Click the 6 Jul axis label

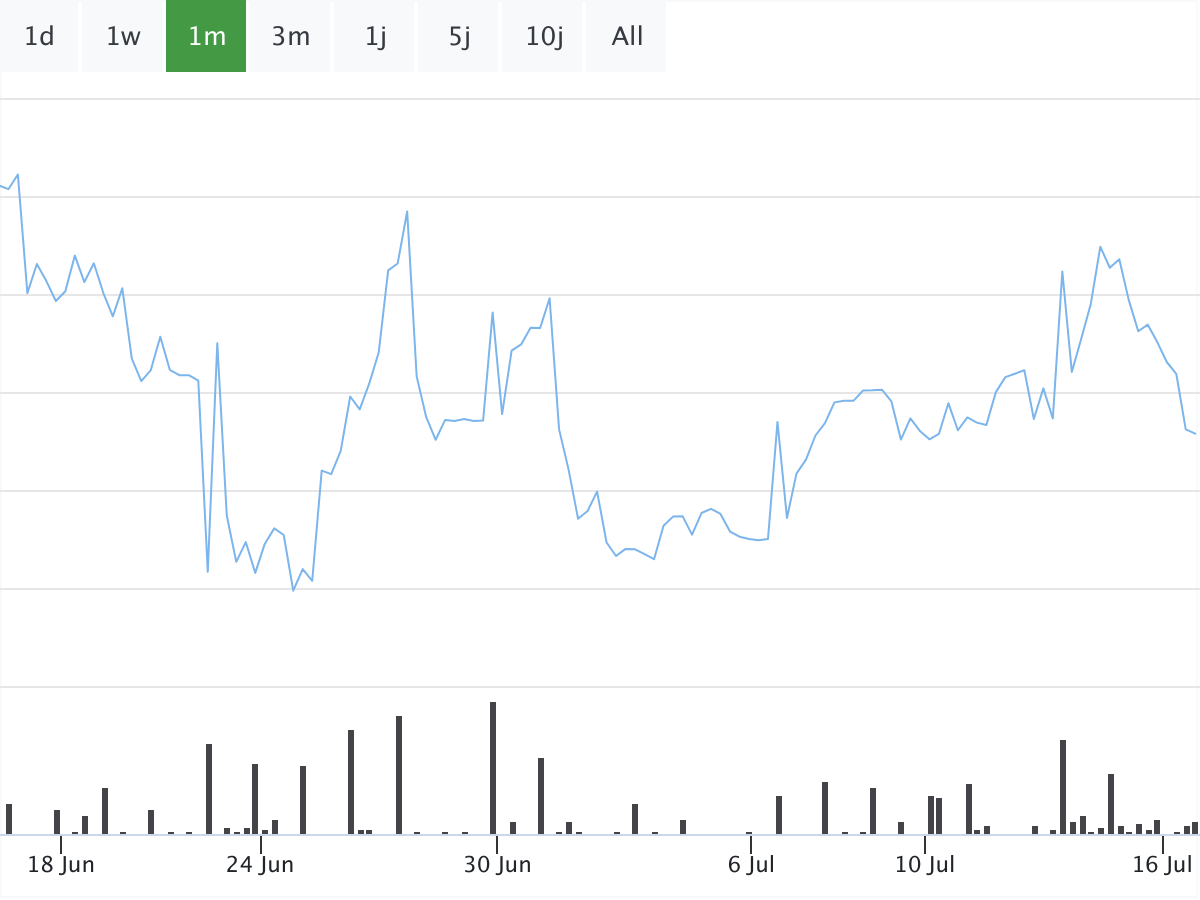(751, 864)
